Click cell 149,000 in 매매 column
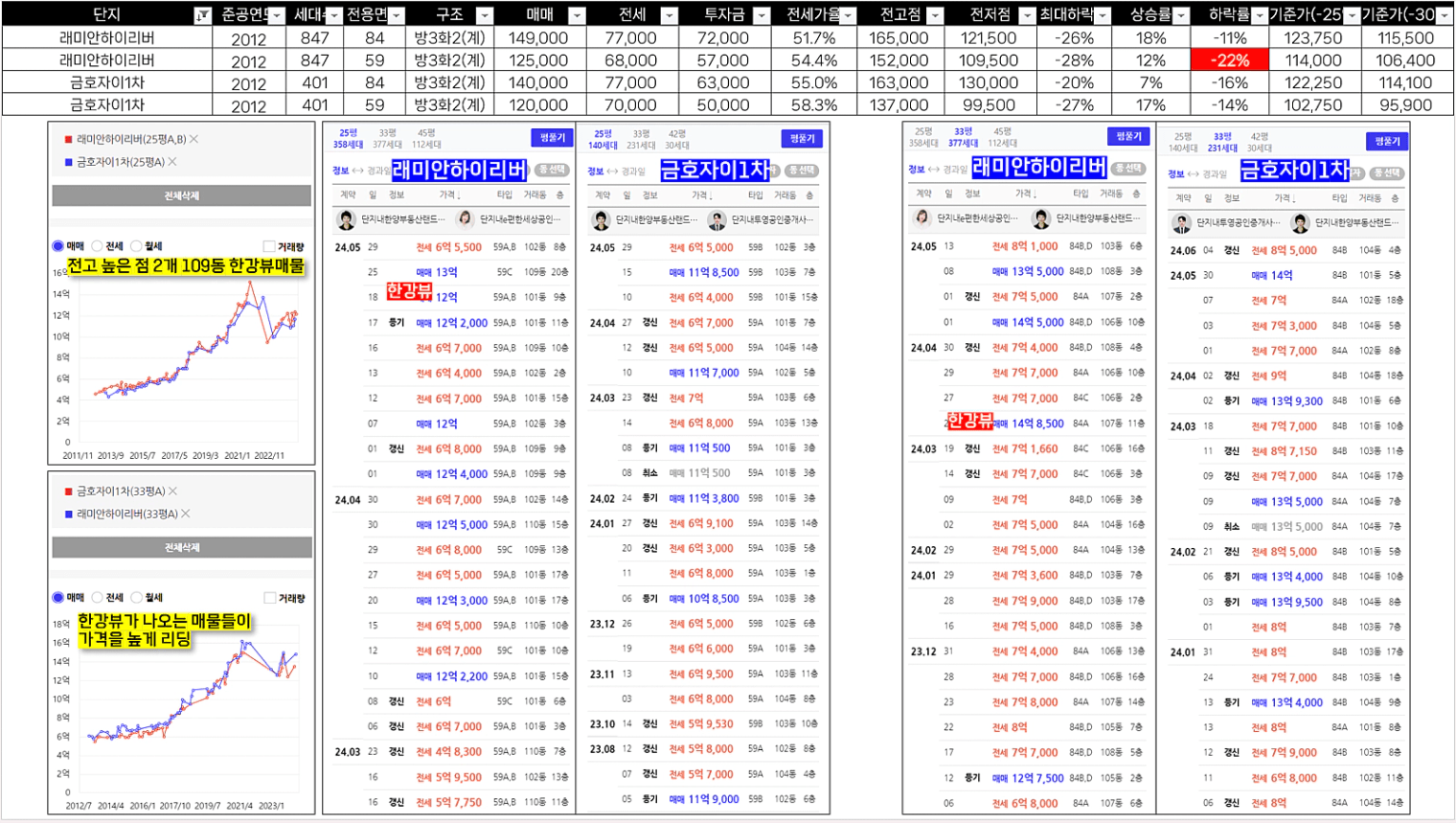This screenshot has width=1456, height=823. click(538, 37)
